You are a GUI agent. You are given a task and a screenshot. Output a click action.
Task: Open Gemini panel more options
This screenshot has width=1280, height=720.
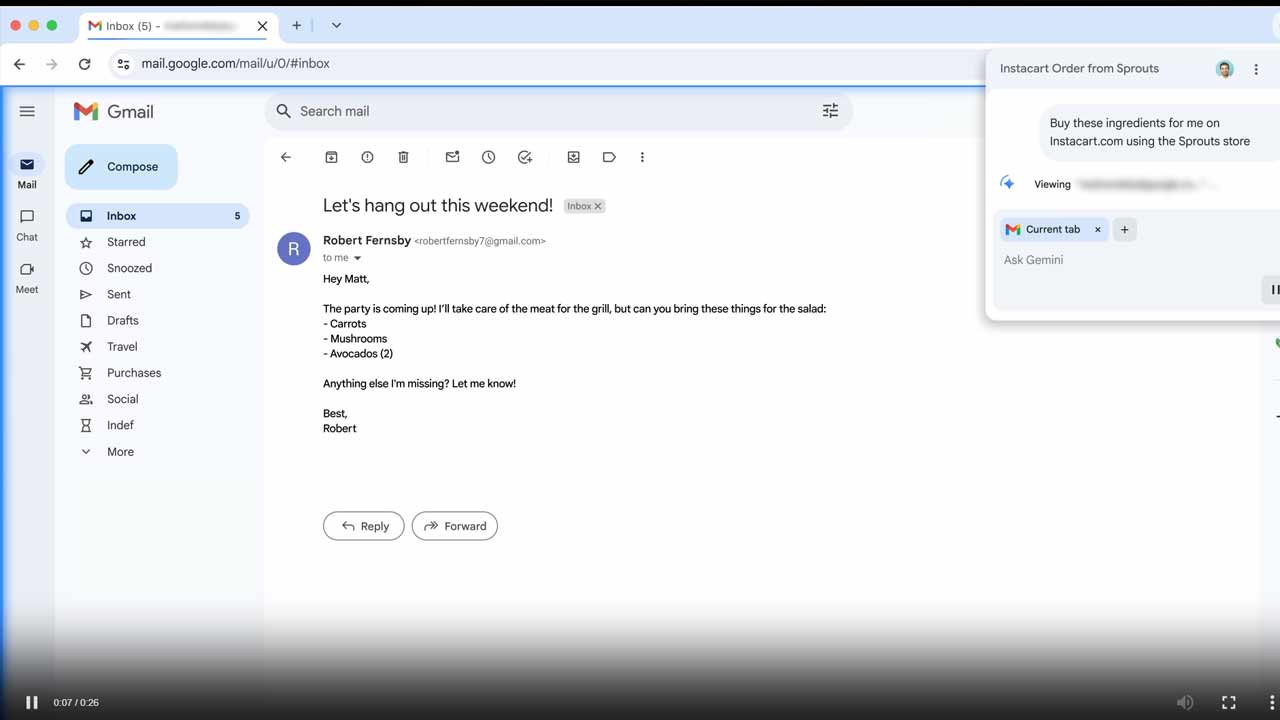1256,69
